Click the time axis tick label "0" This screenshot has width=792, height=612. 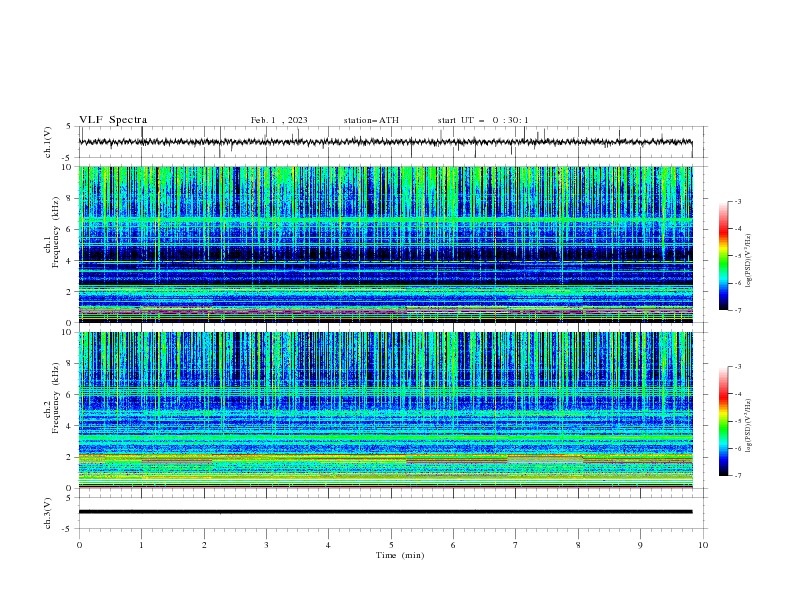coord(79,545)
